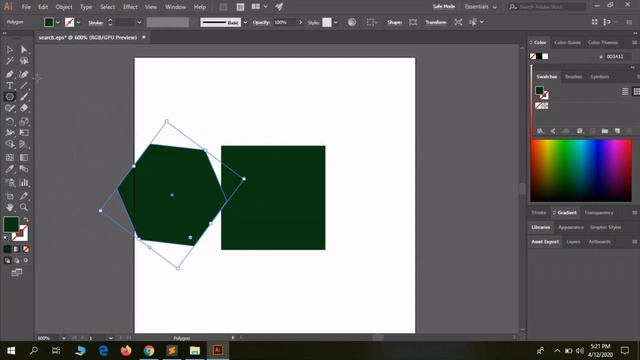Image resolution: width=640 pixels, height=360 pixels.
Task: Switch to the Symbols tab
Action: 600,77
